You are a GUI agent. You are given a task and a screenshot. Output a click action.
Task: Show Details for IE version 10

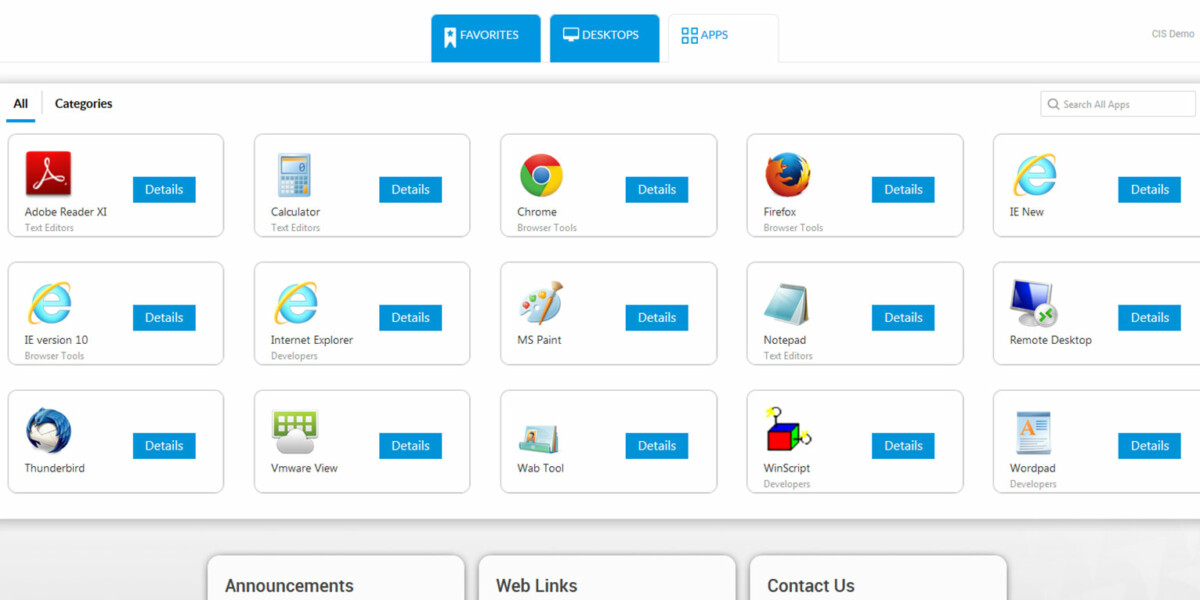tap(164, 318)
